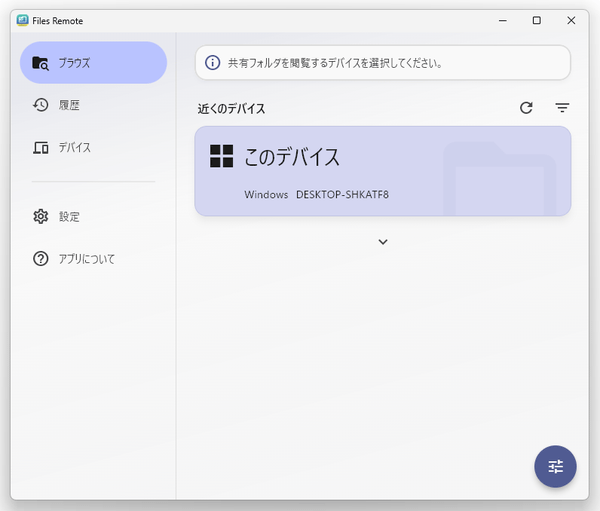
Task: Expand more devices with the chevron
Action: 383,242
